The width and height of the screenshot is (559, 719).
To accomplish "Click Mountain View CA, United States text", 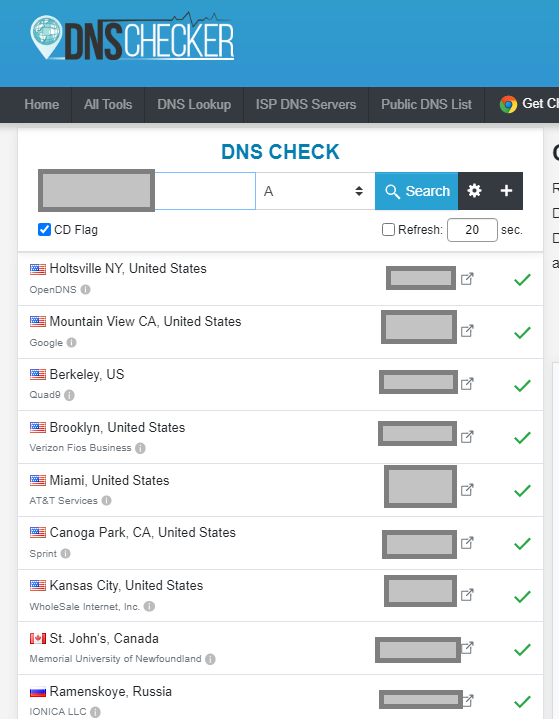I will (145, 321).
